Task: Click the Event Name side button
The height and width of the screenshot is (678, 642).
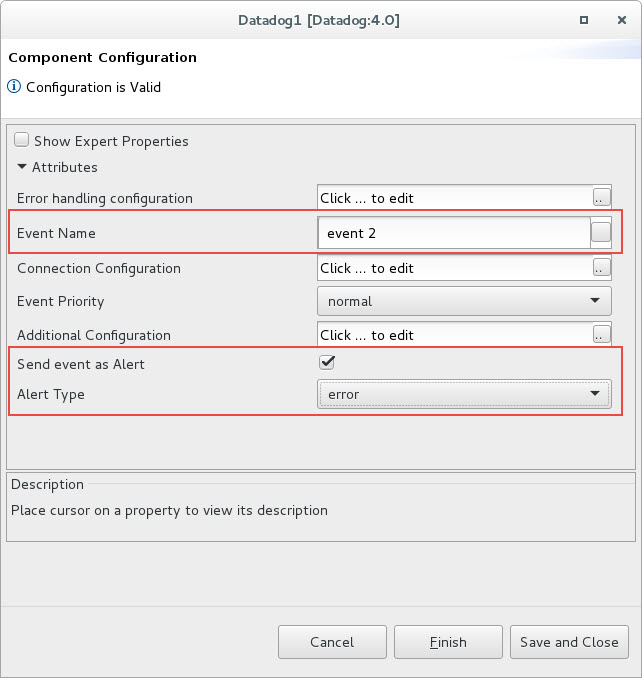Action: [601, 232]
